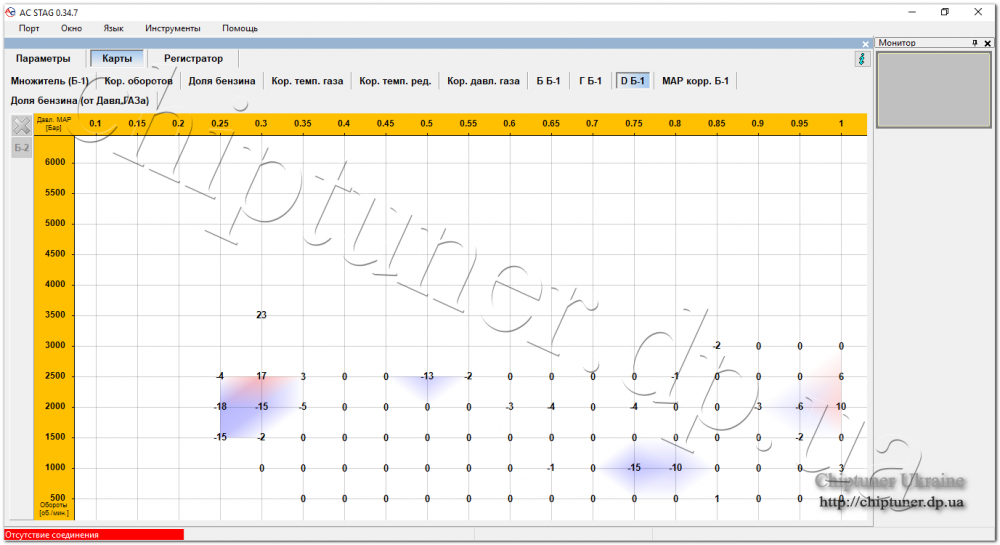Click the Монитор preview area
The height and width of the screenshot is (545, 1000).
tap(934, 90)
